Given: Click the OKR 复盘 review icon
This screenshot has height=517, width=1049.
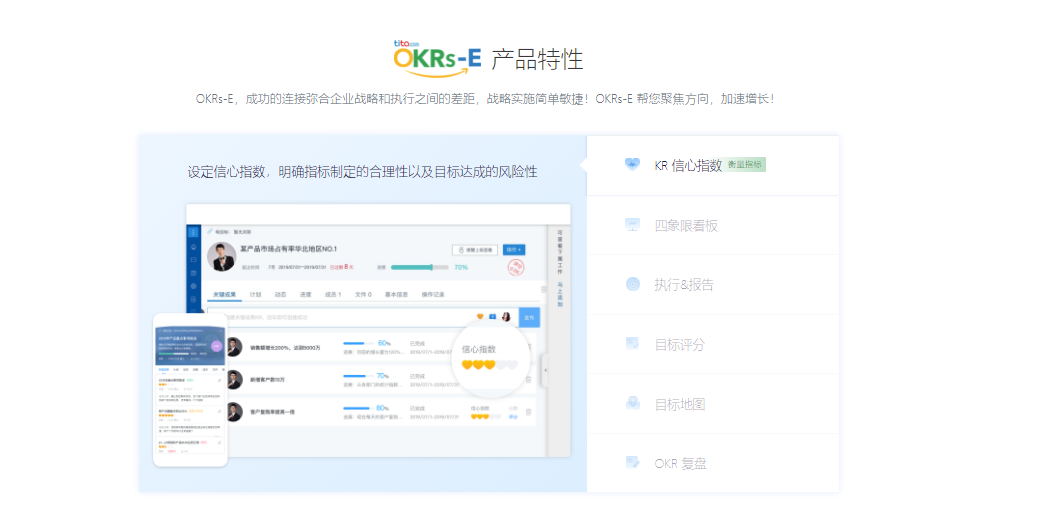Looking at the screenshot, I should pos(632,462).
